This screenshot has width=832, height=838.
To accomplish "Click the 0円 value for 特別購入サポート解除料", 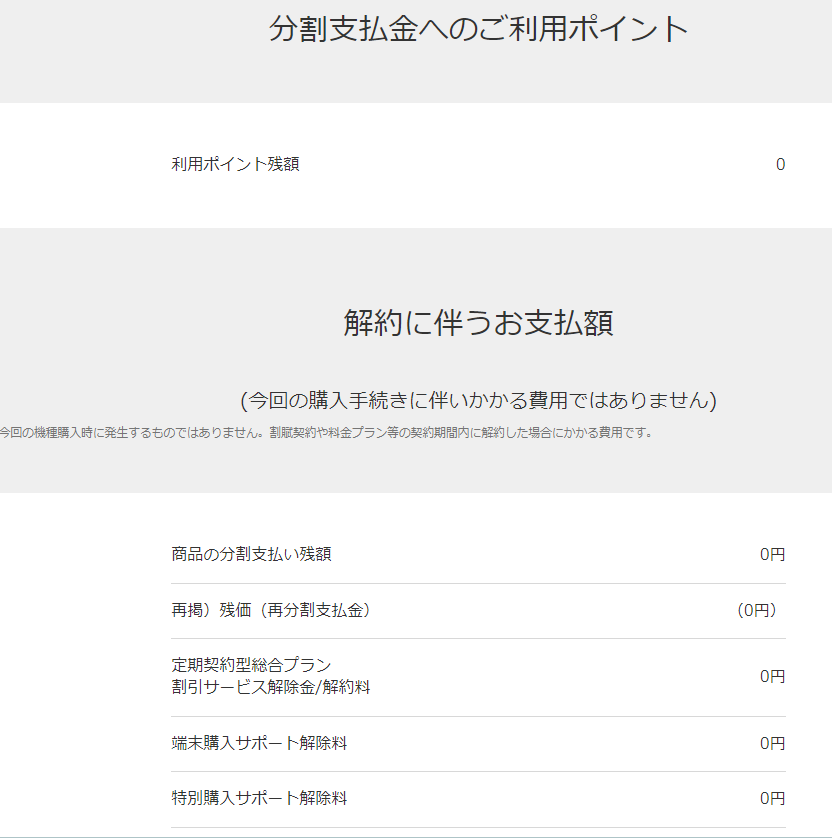I will click(x=772, y=798).
